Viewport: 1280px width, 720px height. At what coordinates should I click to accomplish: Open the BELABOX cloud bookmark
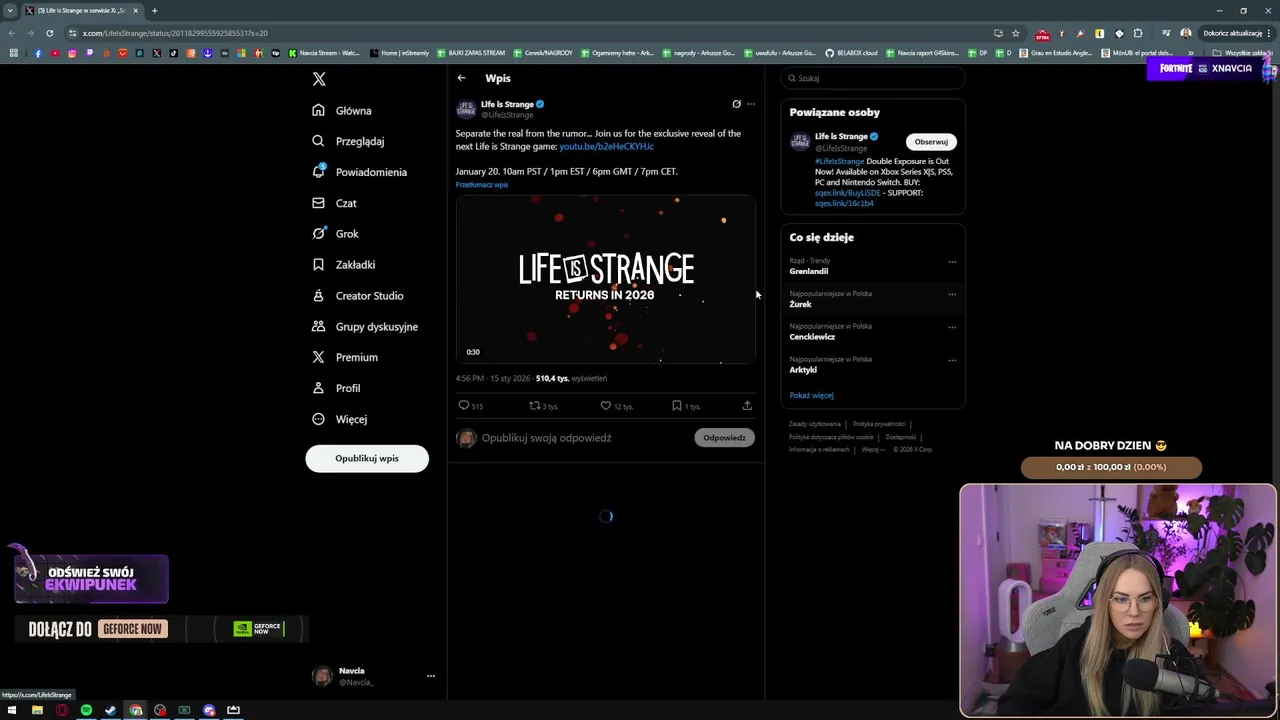click(x=851, y=53)
